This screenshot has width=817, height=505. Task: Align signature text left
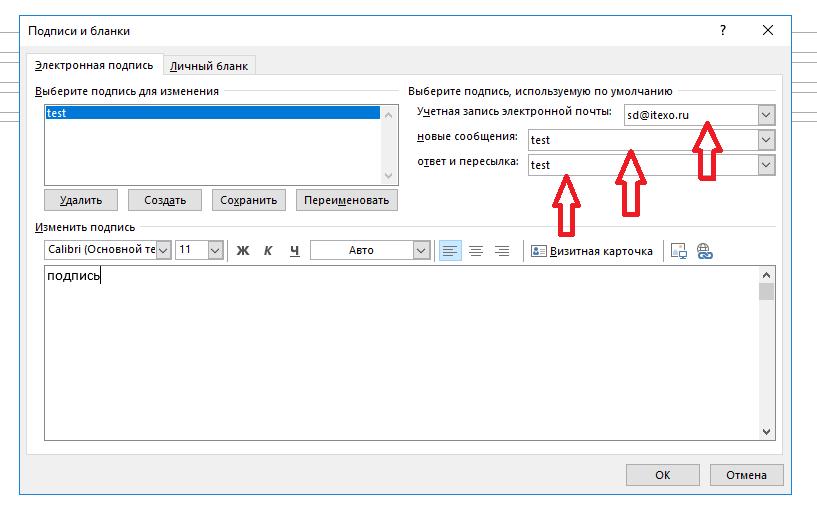[450, 251]
